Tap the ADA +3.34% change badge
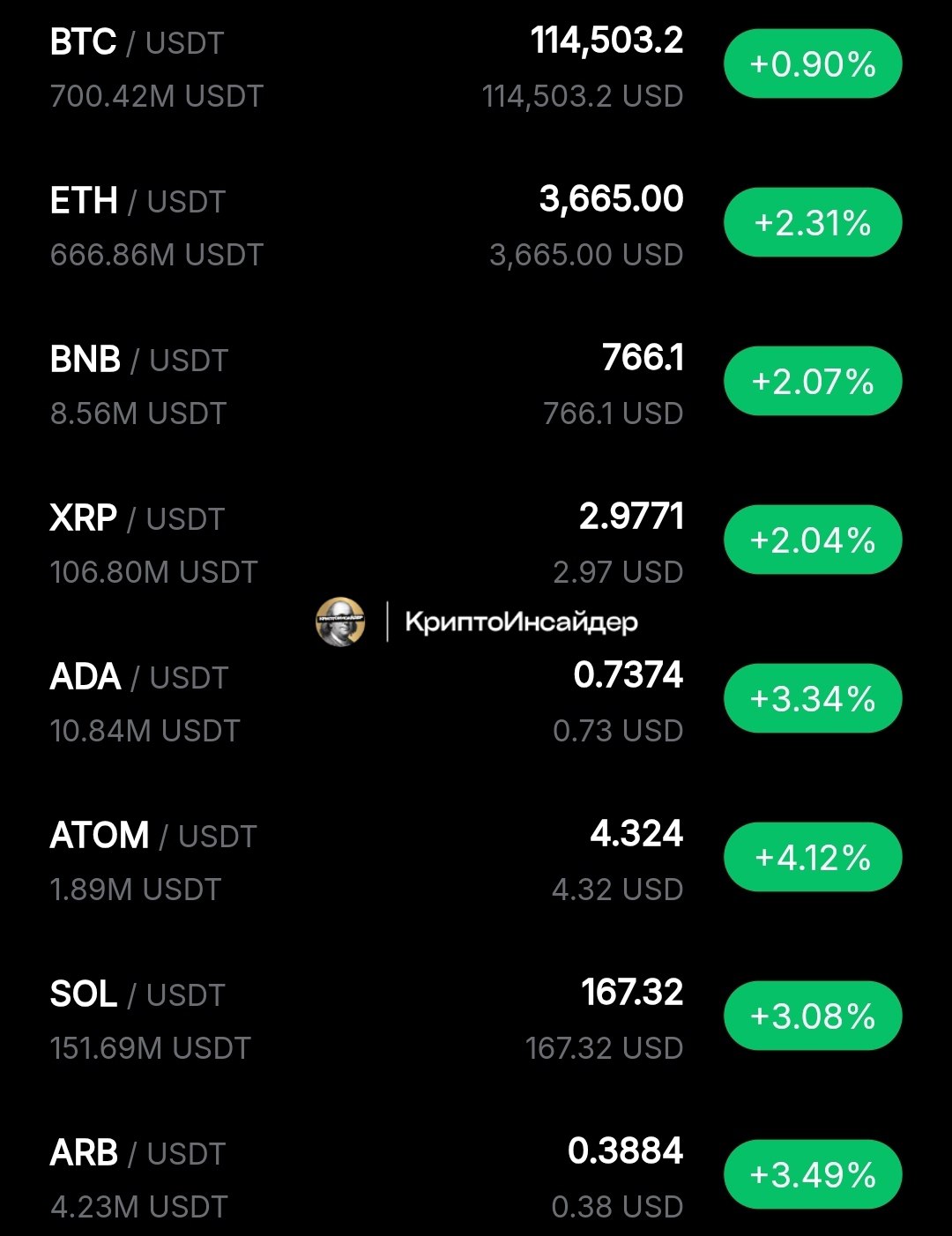952x1236 pixels. [813, 698]
